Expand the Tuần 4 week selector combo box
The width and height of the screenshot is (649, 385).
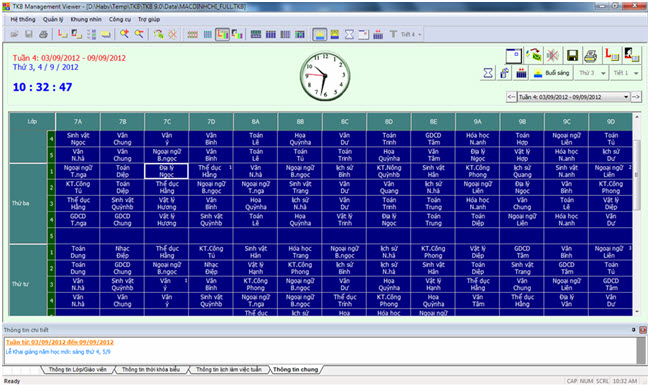point(573,97)
